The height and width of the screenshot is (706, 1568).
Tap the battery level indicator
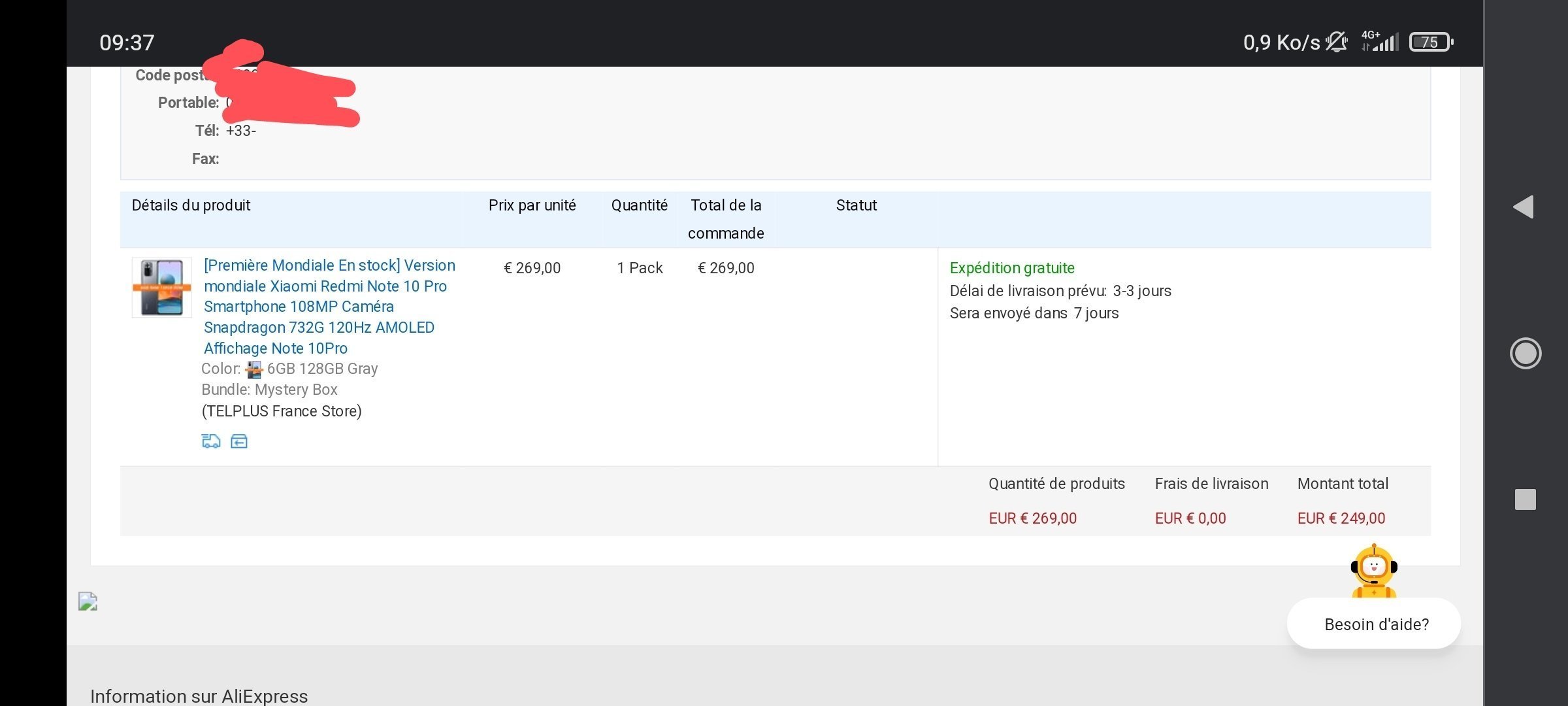tap(1429, 42)
